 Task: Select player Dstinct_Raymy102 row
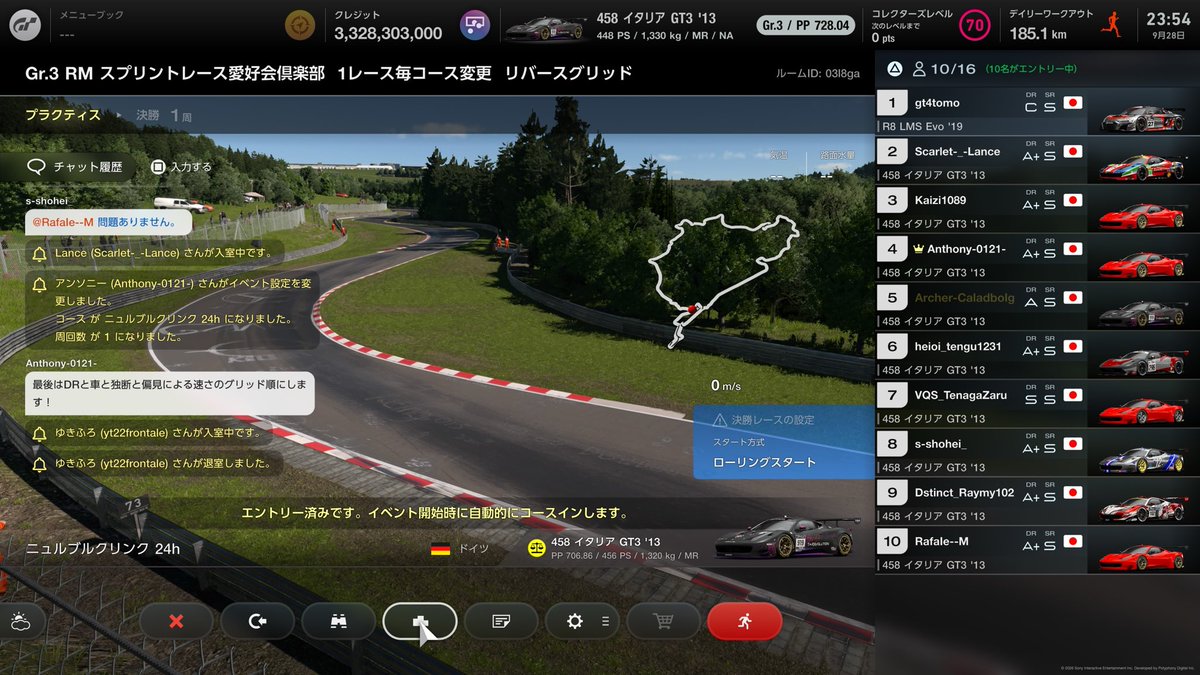1037,502
